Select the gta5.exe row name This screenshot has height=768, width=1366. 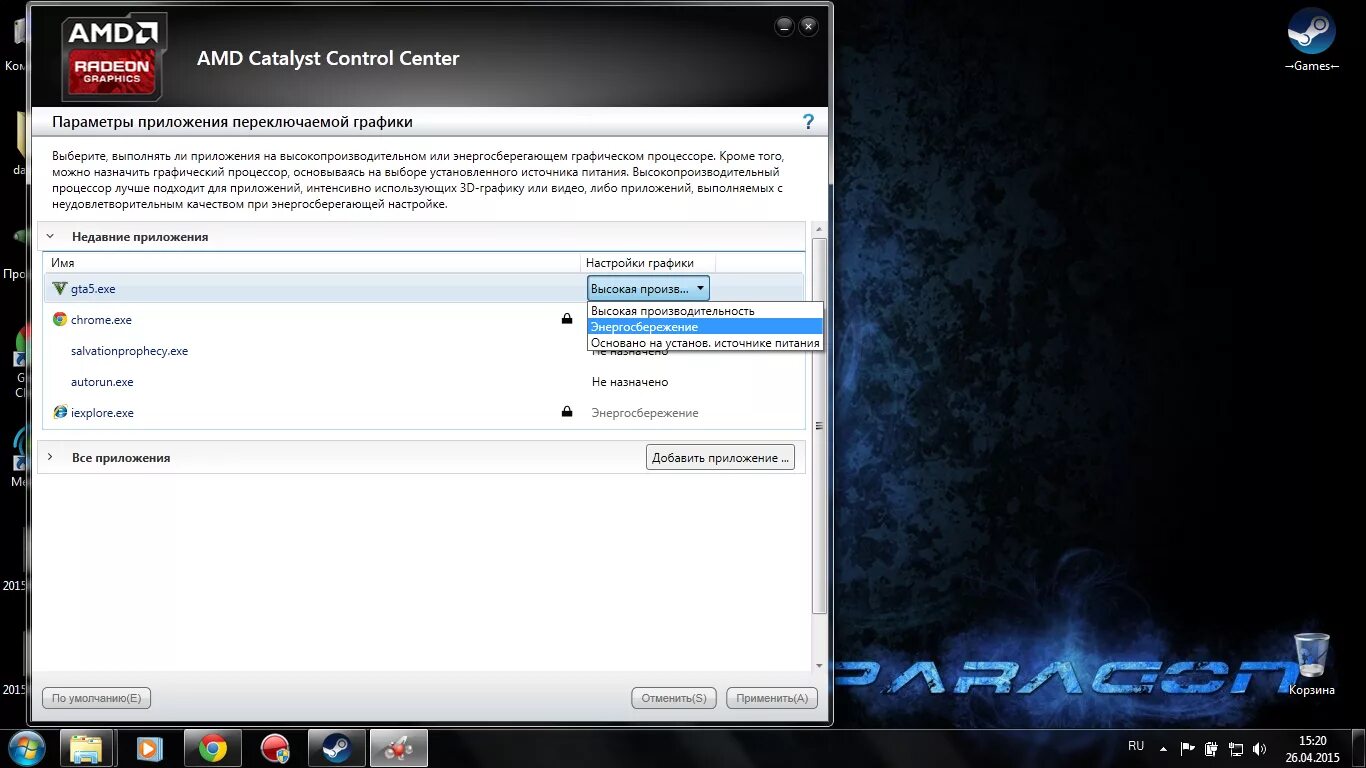[93, 289]
